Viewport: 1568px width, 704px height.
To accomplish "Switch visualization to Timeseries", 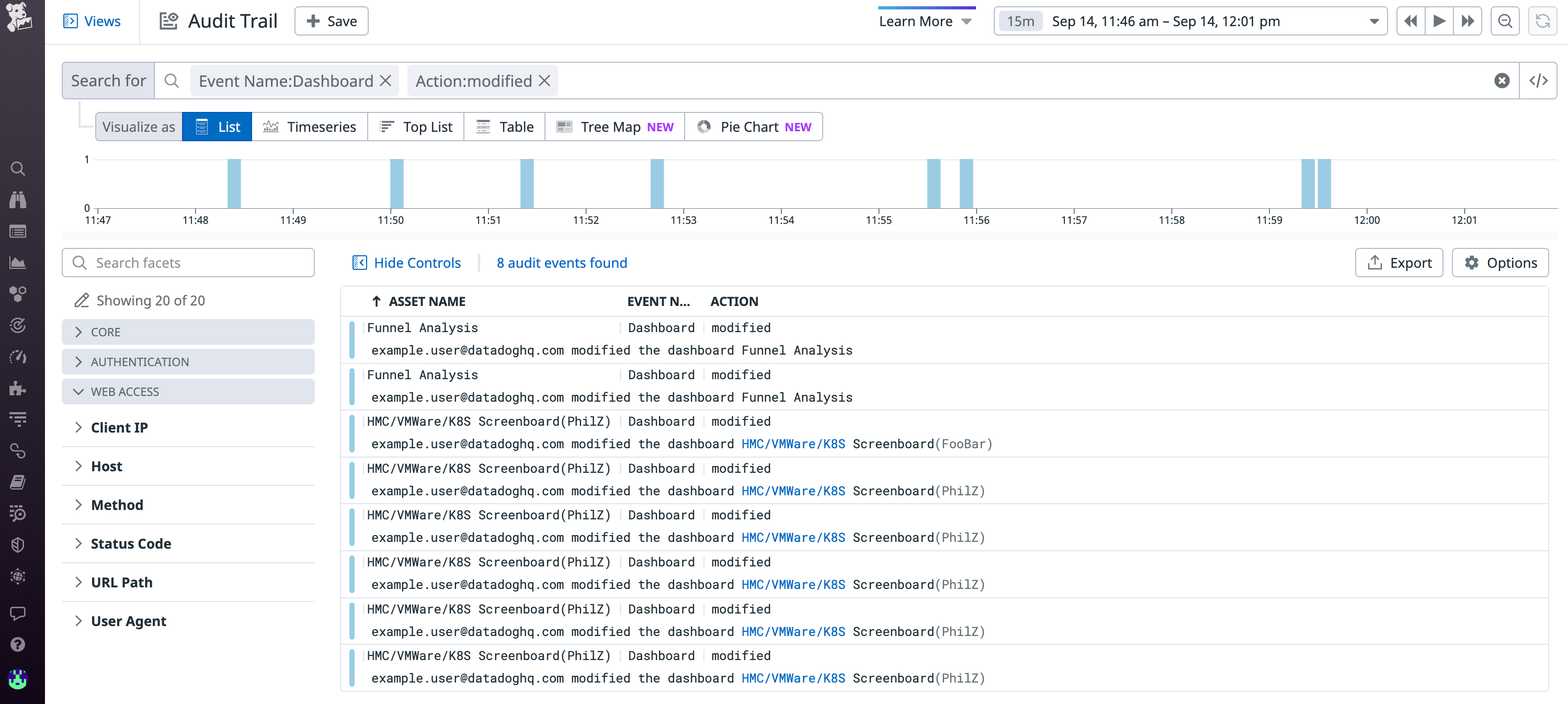I will (309, 127).
